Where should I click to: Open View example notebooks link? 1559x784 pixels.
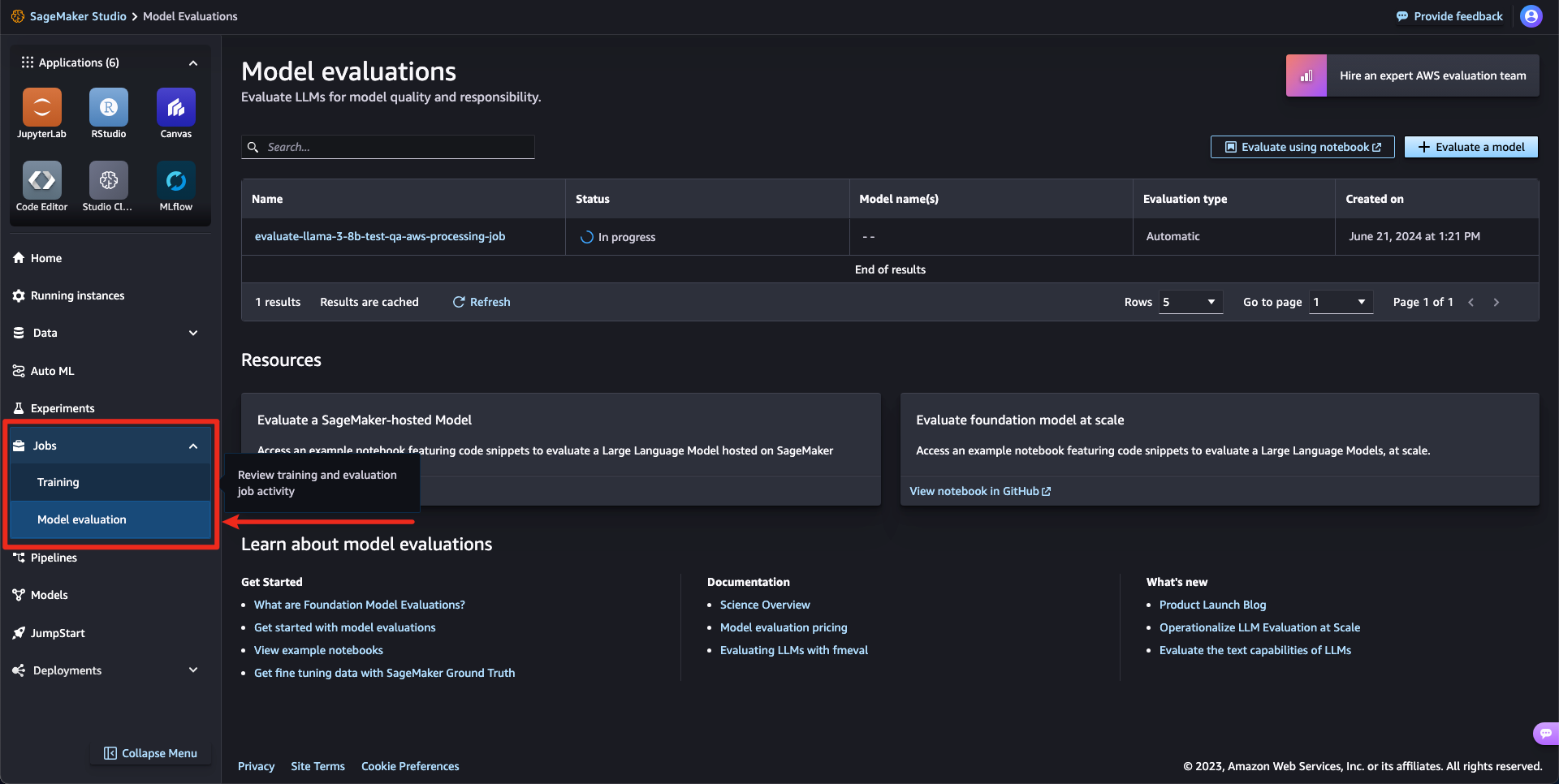point(318,650)
